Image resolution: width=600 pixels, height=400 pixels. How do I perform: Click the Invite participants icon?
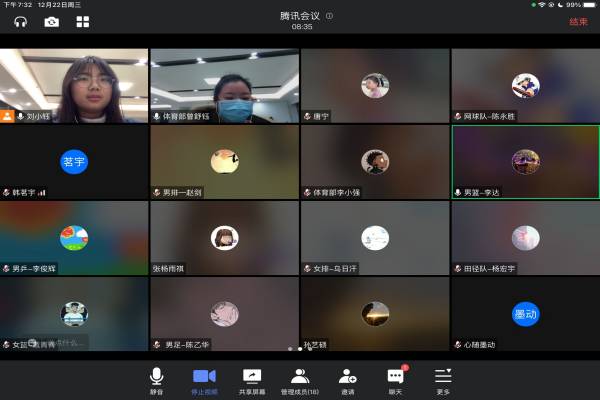point(347,378)
